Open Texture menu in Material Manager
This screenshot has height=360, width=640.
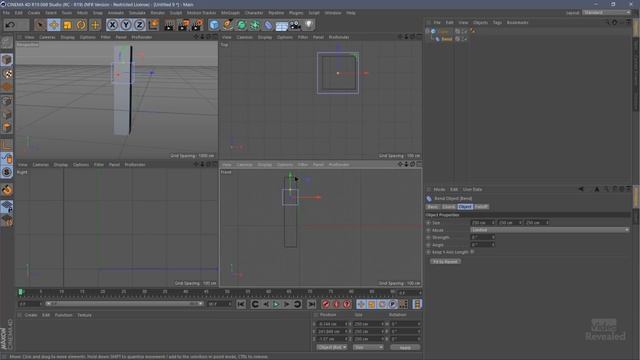pyautogui.click(x=84, y=315)
